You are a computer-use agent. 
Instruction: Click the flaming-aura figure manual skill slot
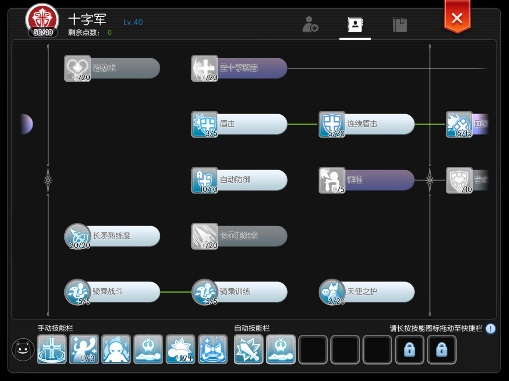point(116,349)
